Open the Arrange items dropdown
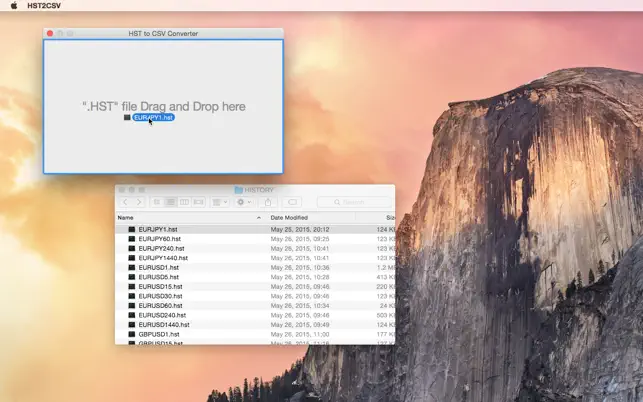643x402 pixels. pyautogui.click(x=219, y=202)
